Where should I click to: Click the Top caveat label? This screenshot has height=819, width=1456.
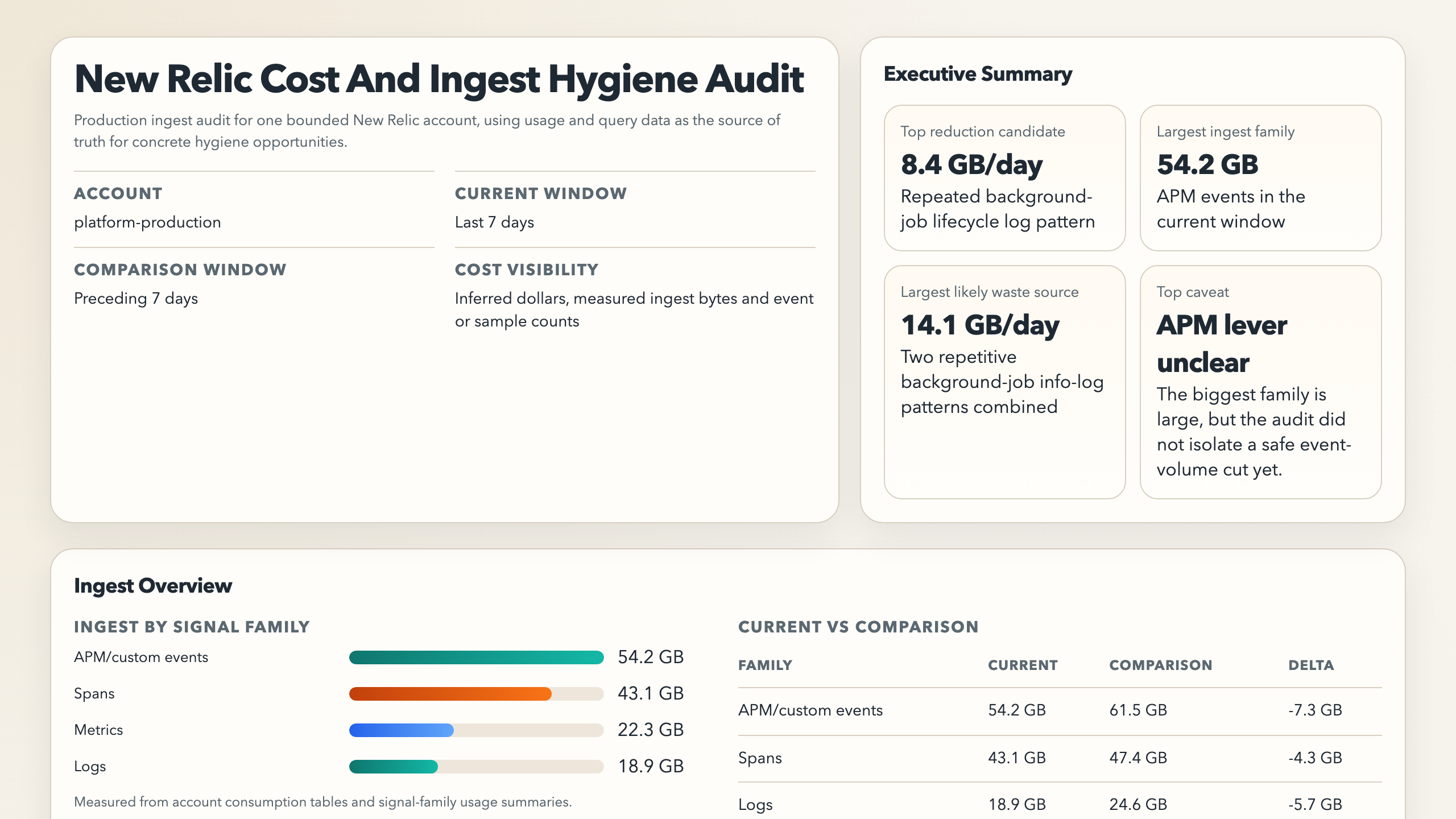[x=1193, y=292]
